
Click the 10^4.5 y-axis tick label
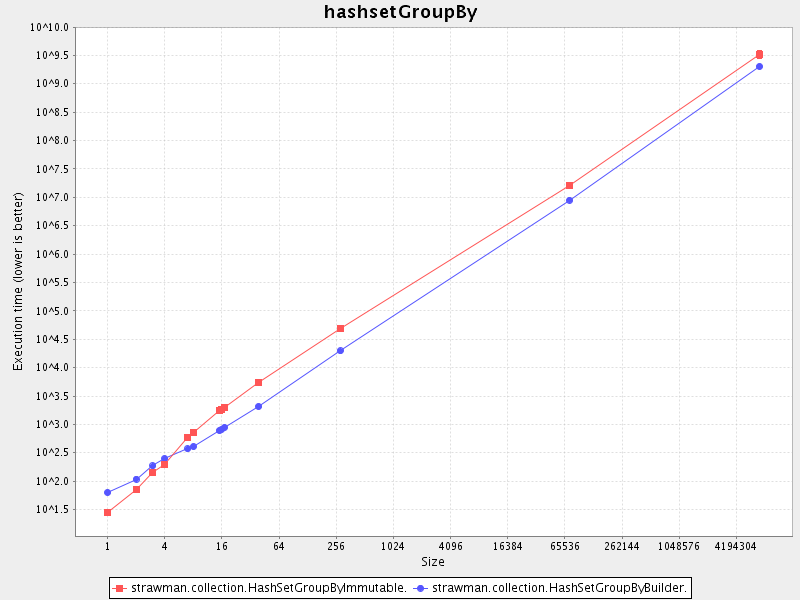[x=52, y=339]
